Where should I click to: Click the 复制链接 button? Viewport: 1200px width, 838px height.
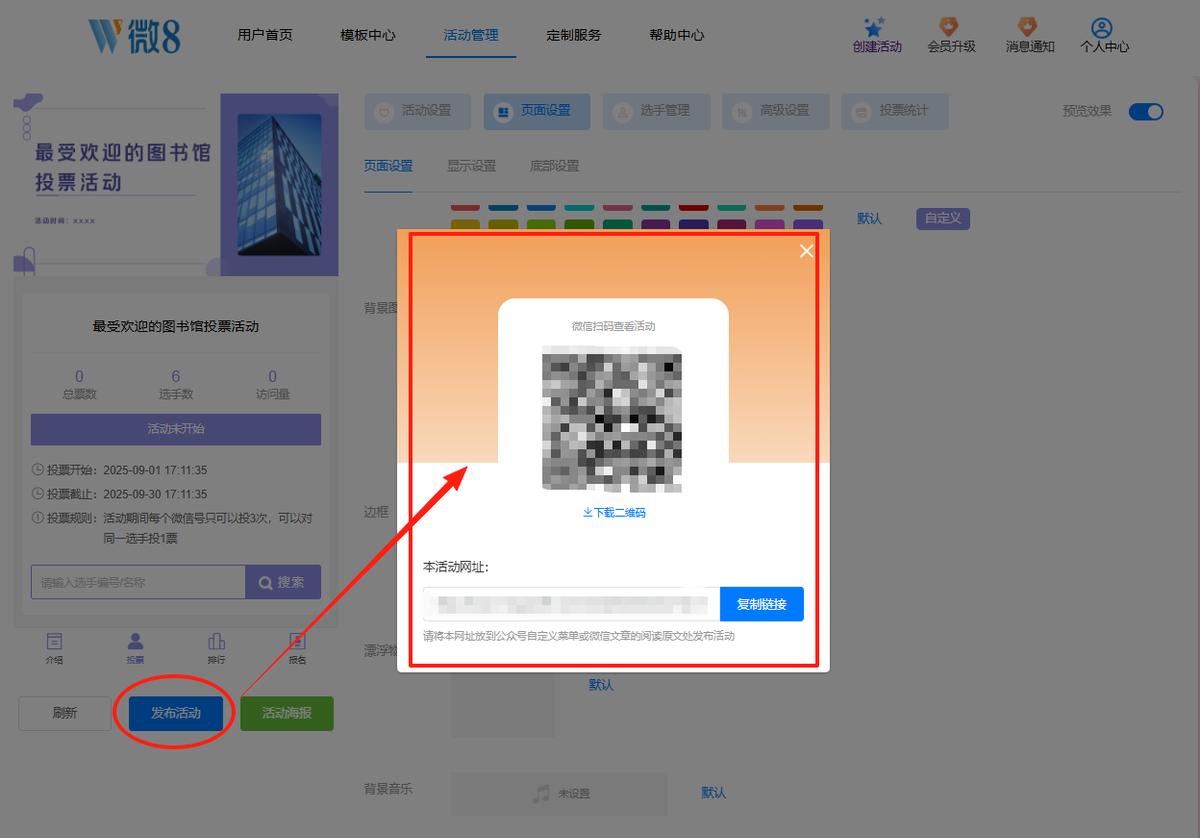click(x=762, y=604)
